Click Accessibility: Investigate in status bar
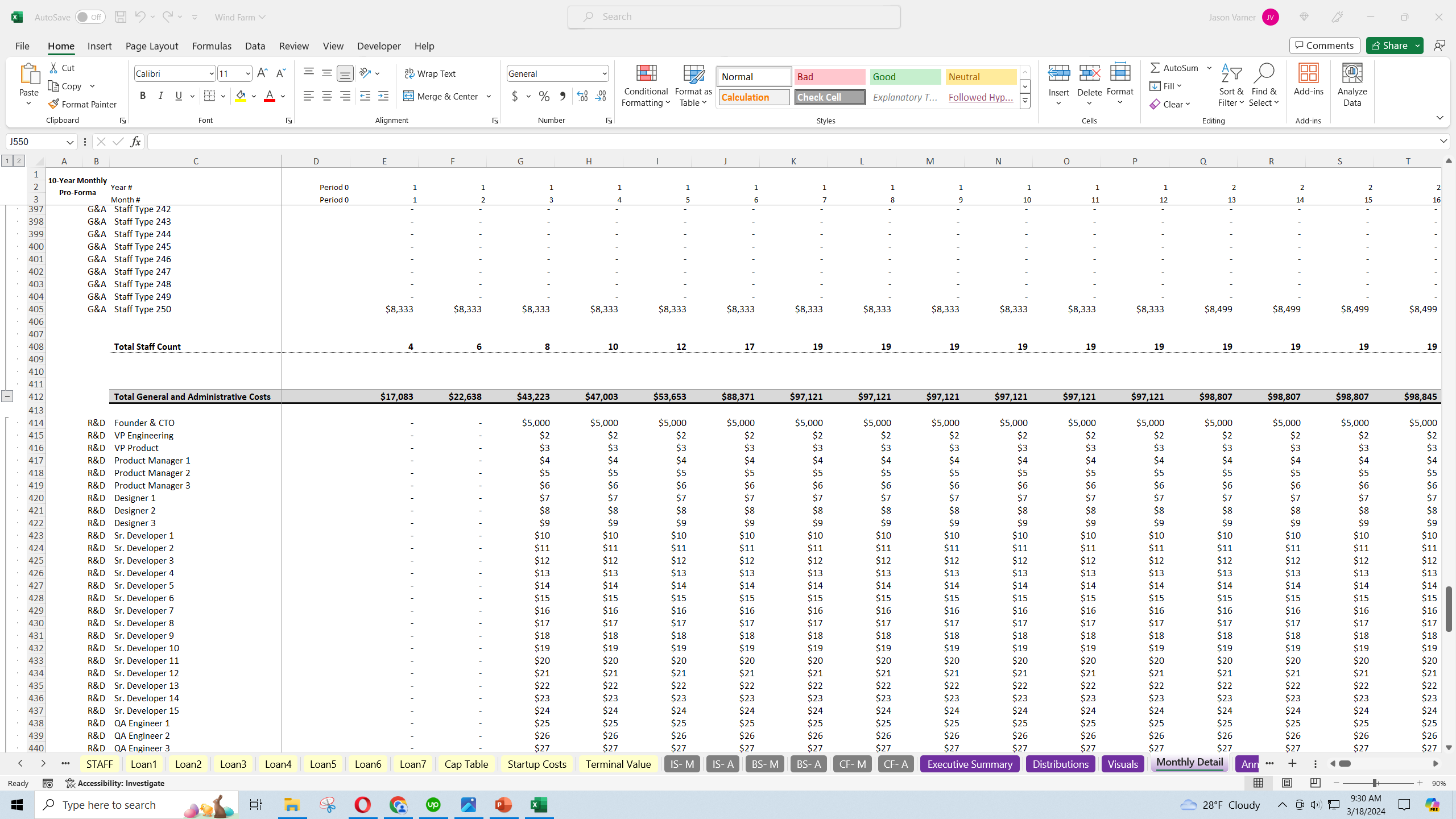Image resolution: width=1456 pixels, height=819 pixels. pyautogui.click(x=115, y=783)
